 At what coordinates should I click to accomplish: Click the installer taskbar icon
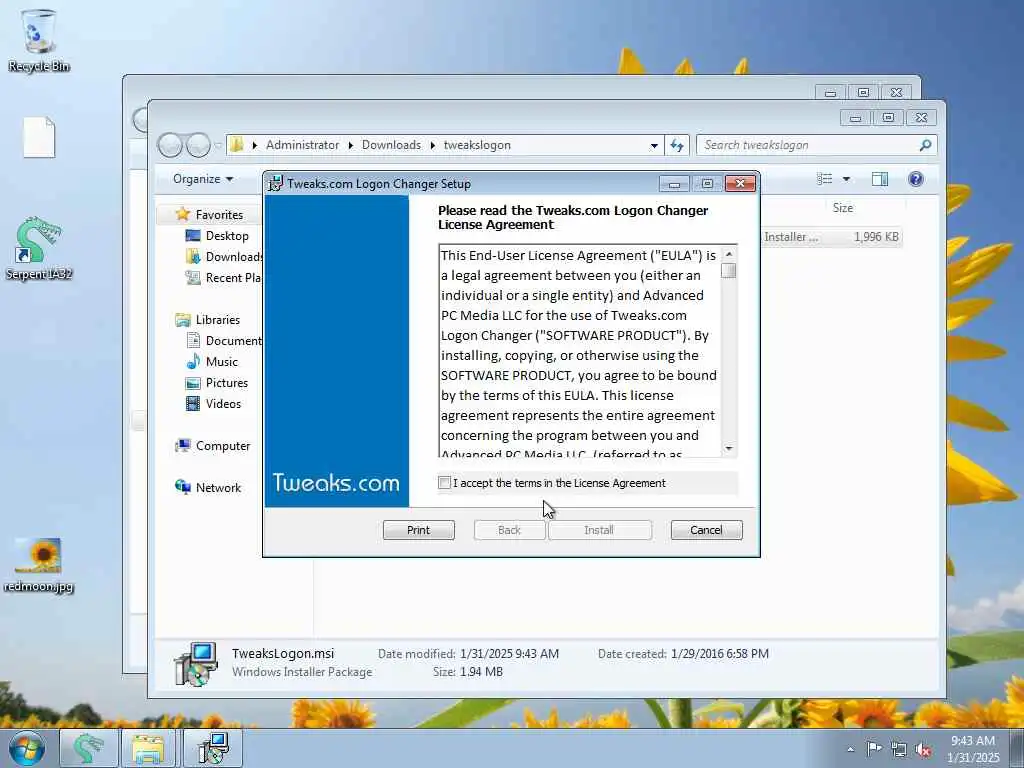(213, 748)
